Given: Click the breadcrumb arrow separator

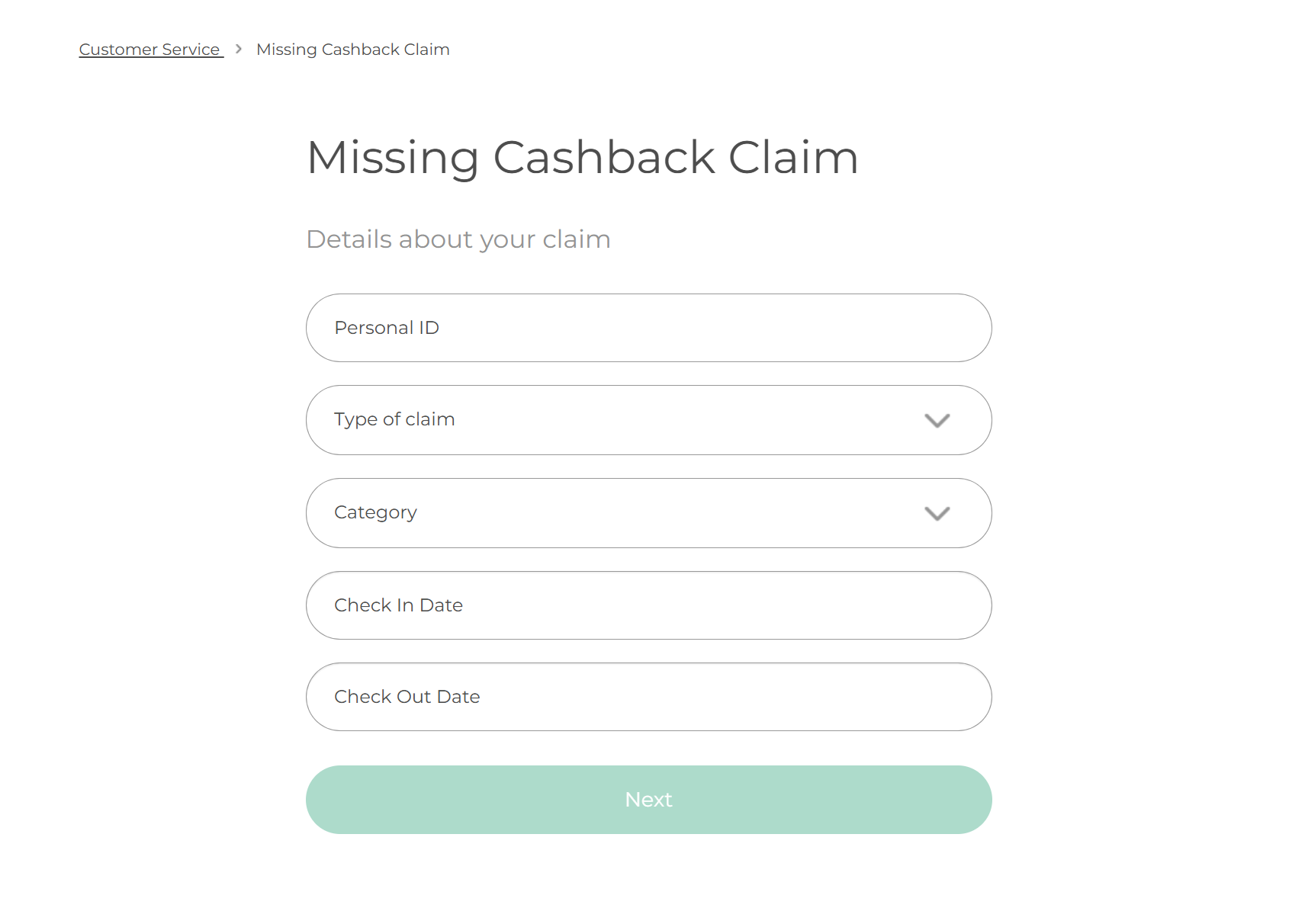Looking at the screenshot, I should point(239,49).
